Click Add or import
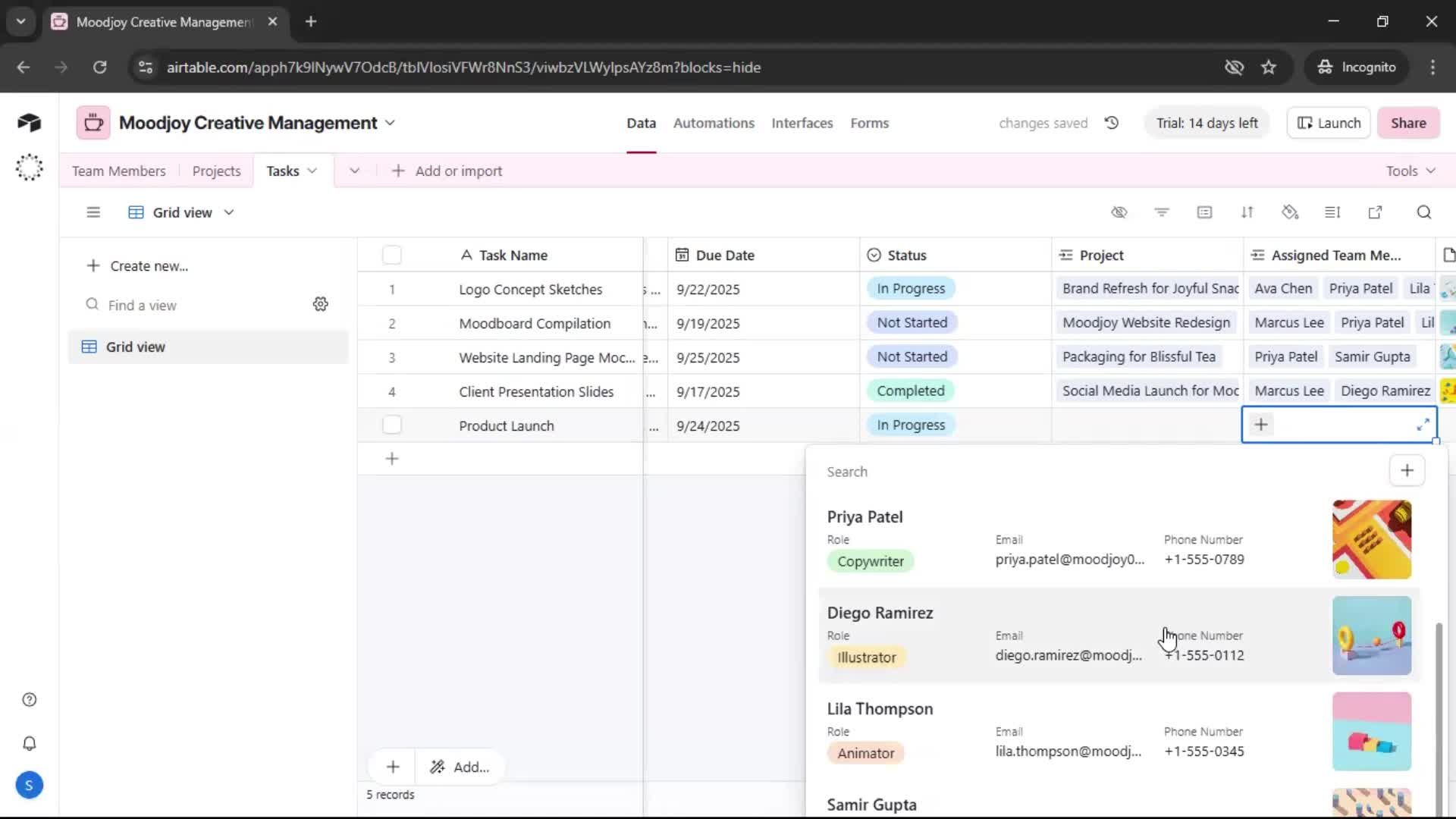1456x819 pixels. pos(447,171)
